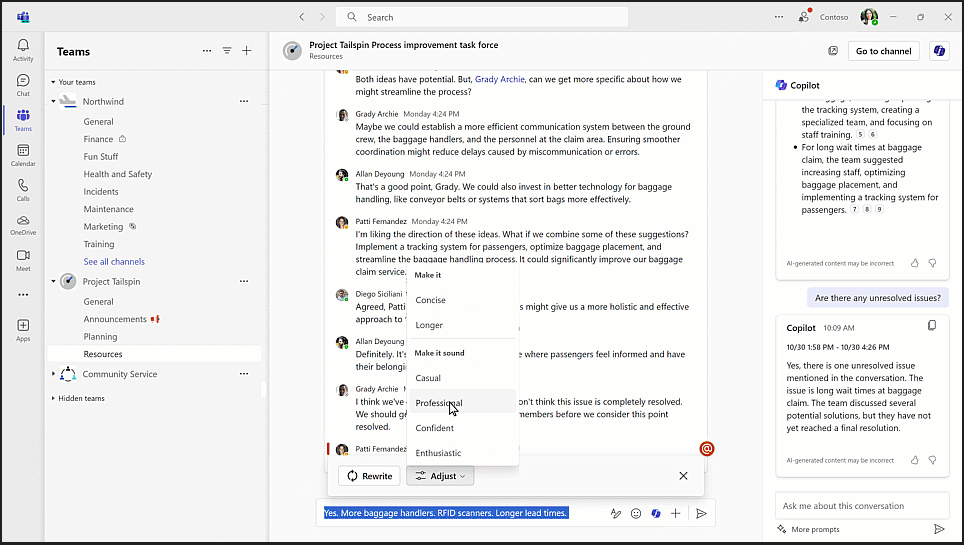Close the Copilot rewrite bar
964x545 pixels.
tap(683, 476)
